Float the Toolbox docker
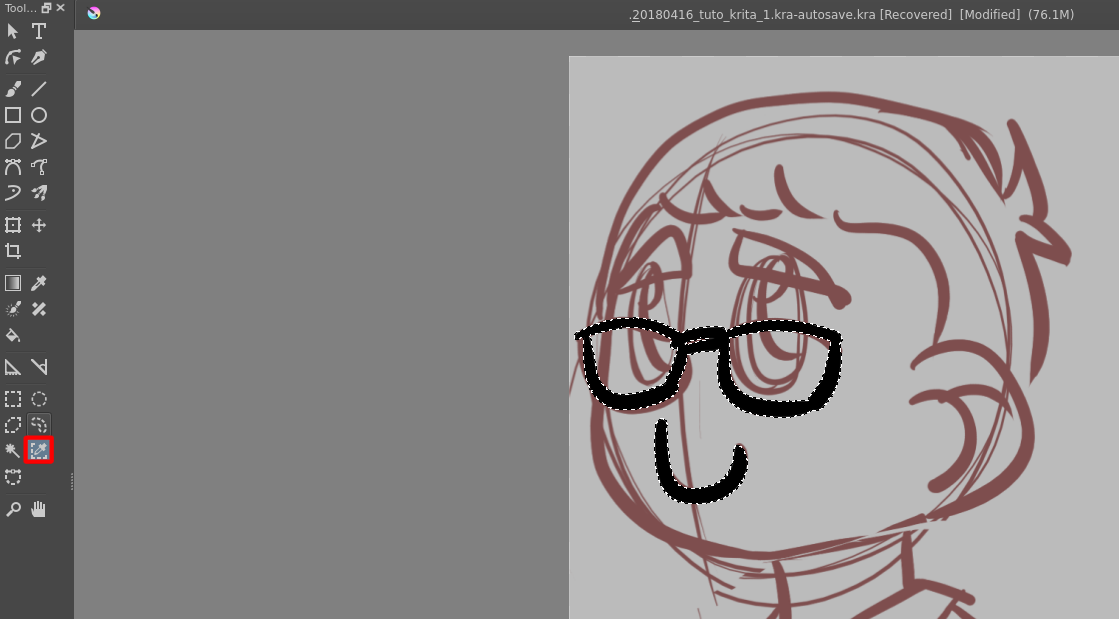Image resolution: width=1119 pixels, height=619 pixels. [46, 7]
